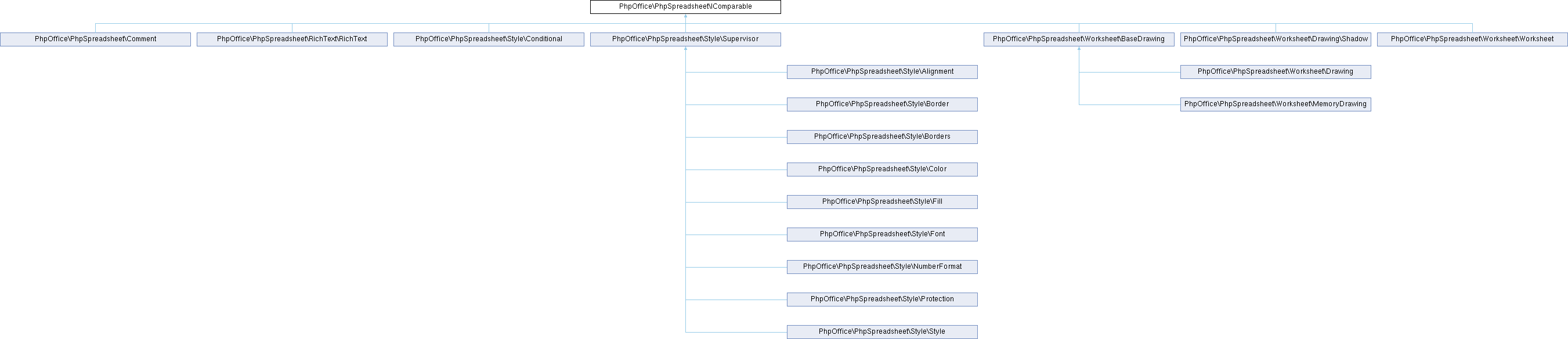Open the Worksheet\BaseDrawing class node
This screenshot has width=1568, height=339.
pyautogui.click(x=1078, y=39)
